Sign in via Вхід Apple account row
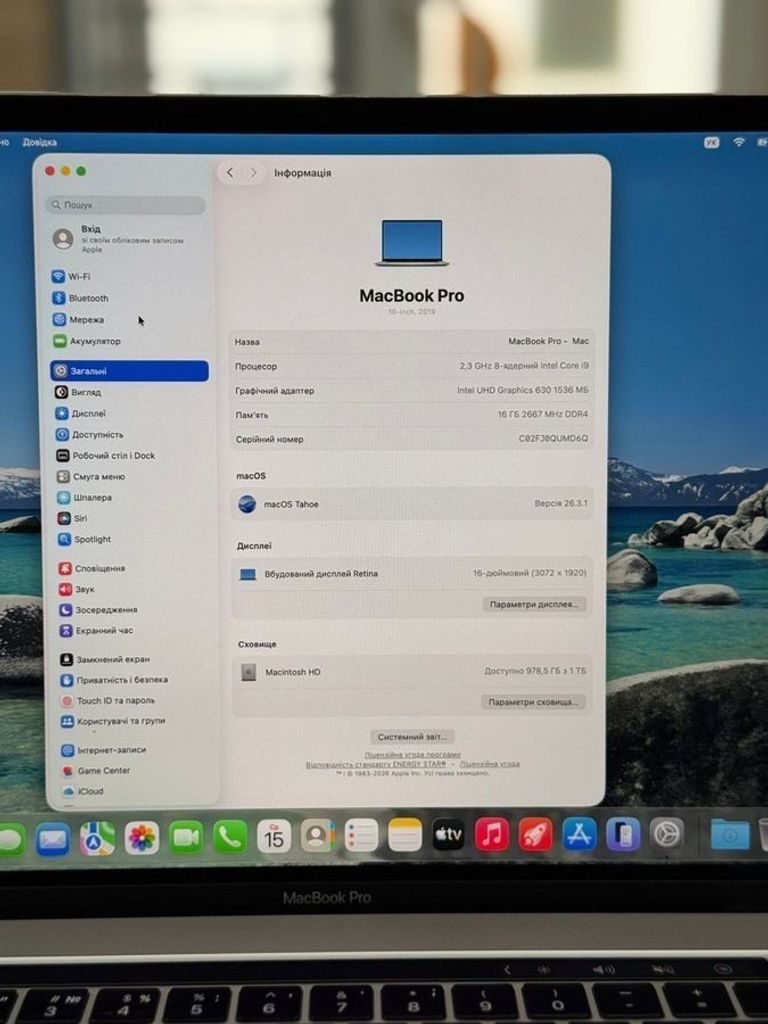768x1024 pixels. point(119,238)
